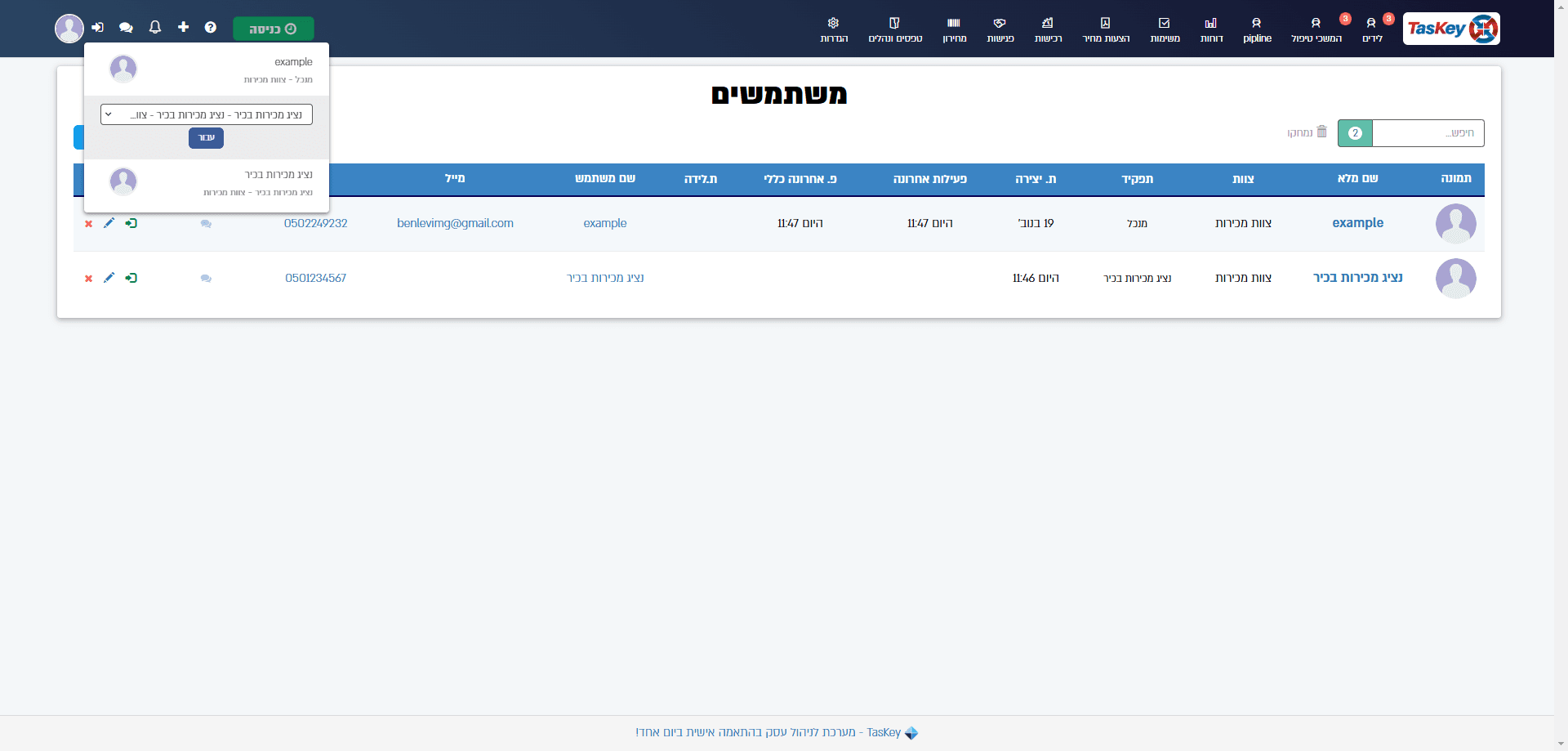The width and height of the screenshot is (1568, 751).
Task: Log in as example user via green arrow
Action: [x=131, y=223]
